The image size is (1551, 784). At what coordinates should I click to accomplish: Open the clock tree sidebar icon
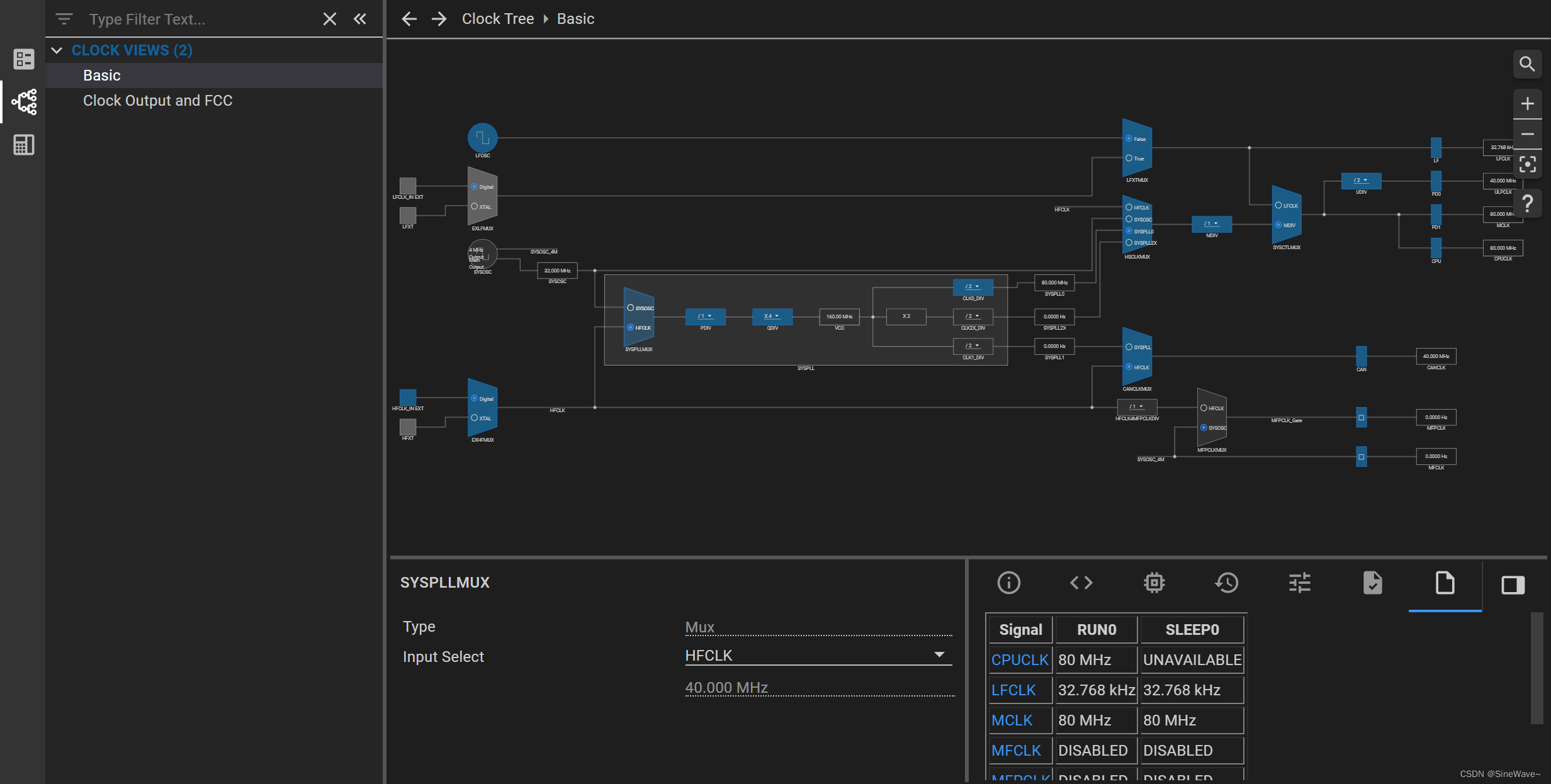pyautogui.click(x=24, y=102)
